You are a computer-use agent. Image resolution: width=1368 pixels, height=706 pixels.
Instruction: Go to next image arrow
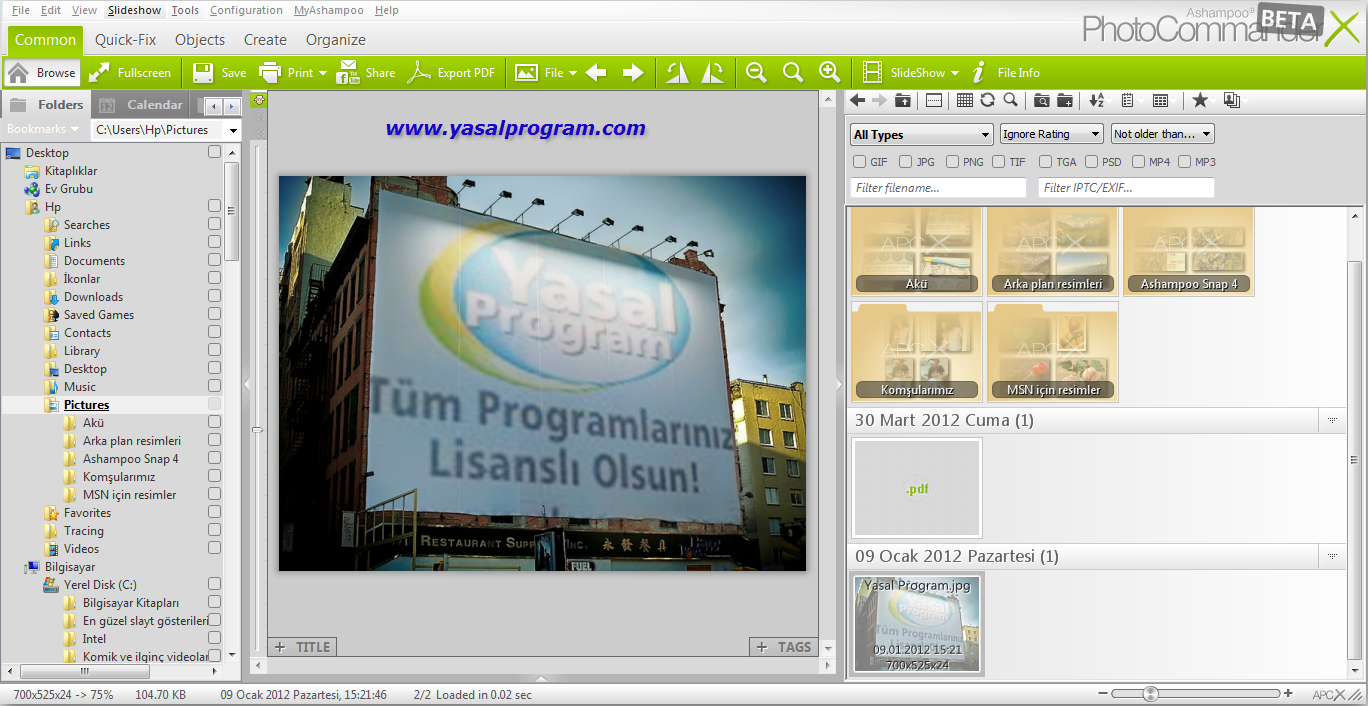pos(633,72)
